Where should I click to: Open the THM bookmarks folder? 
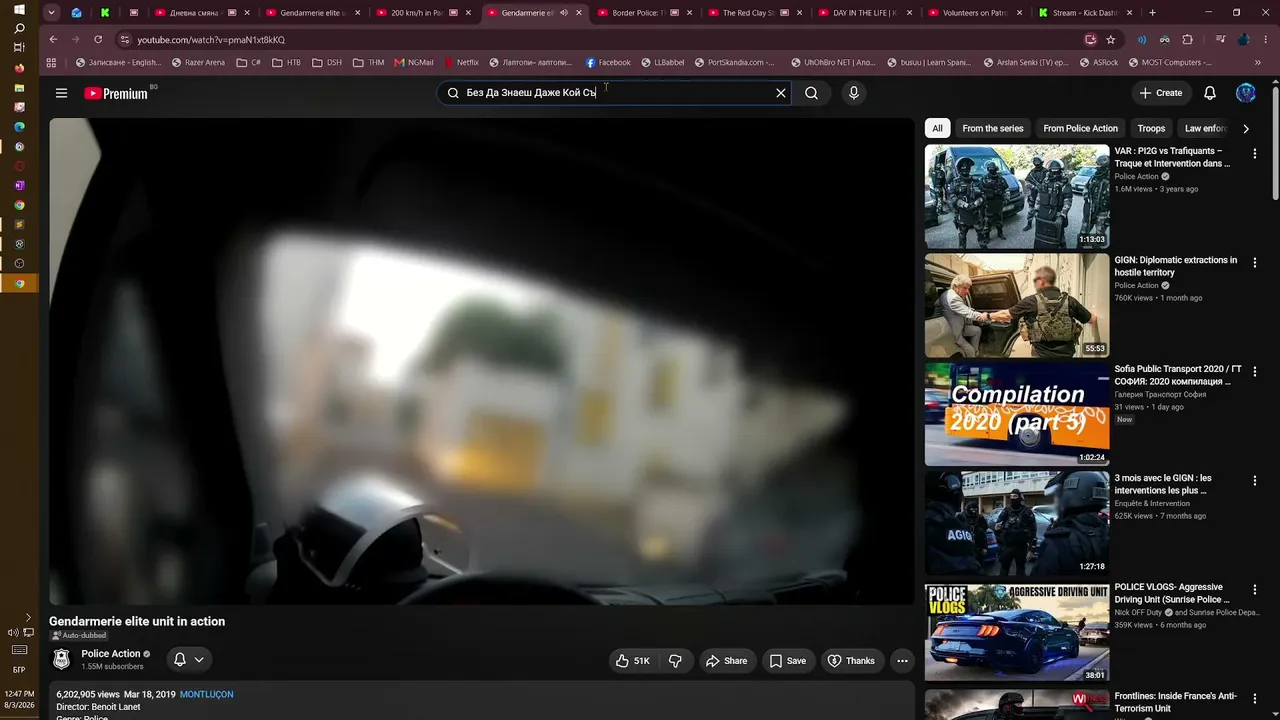point(368,62)
